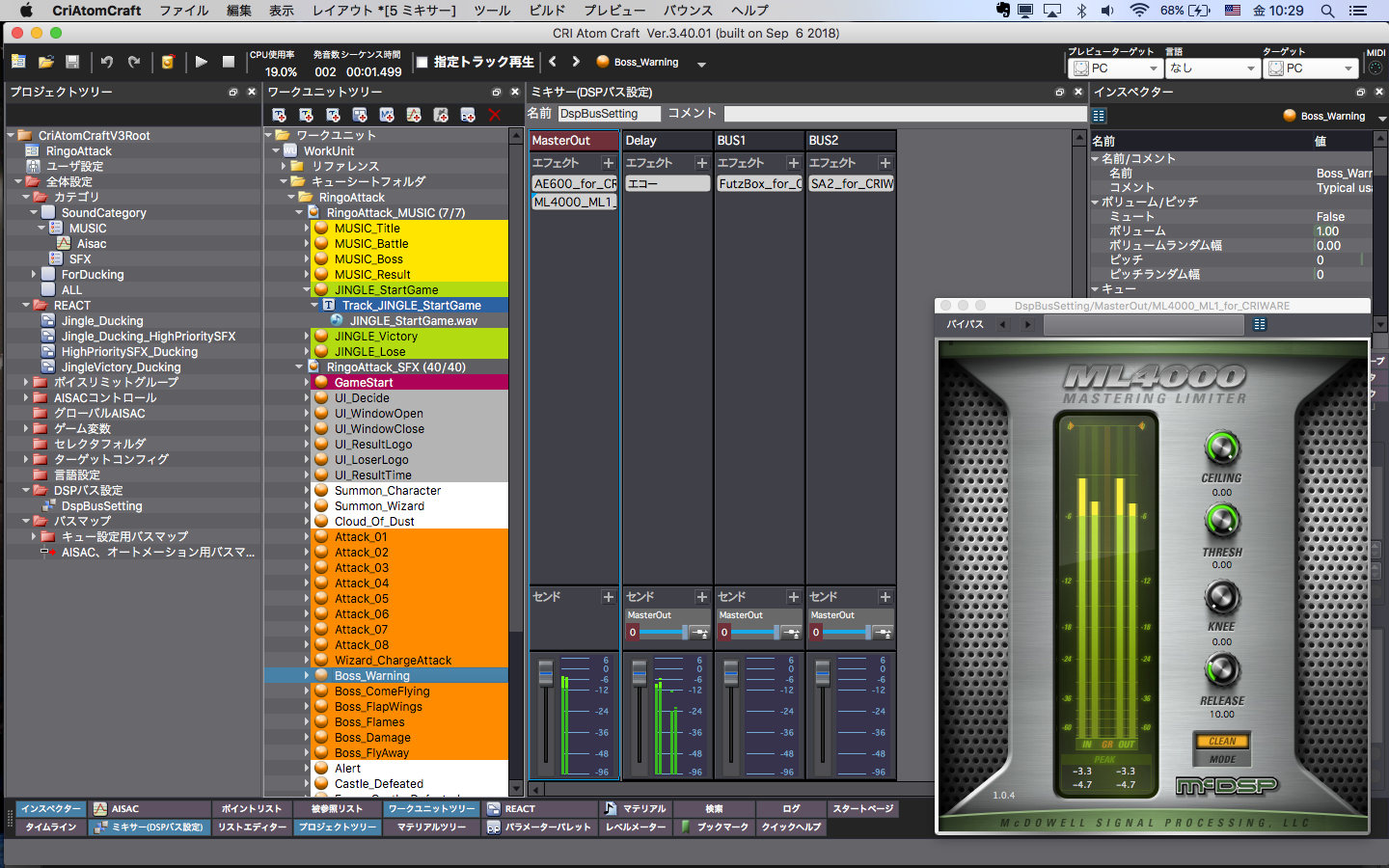Toggle the Delay send type button

[699, 633]
